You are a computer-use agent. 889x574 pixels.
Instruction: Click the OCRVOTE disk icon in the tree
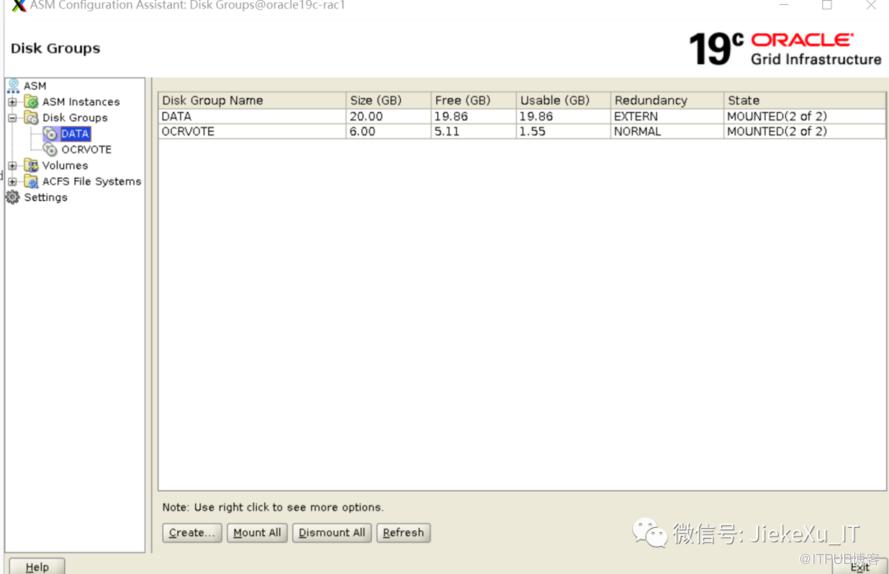pyautogui.click(x=51, y=150)
